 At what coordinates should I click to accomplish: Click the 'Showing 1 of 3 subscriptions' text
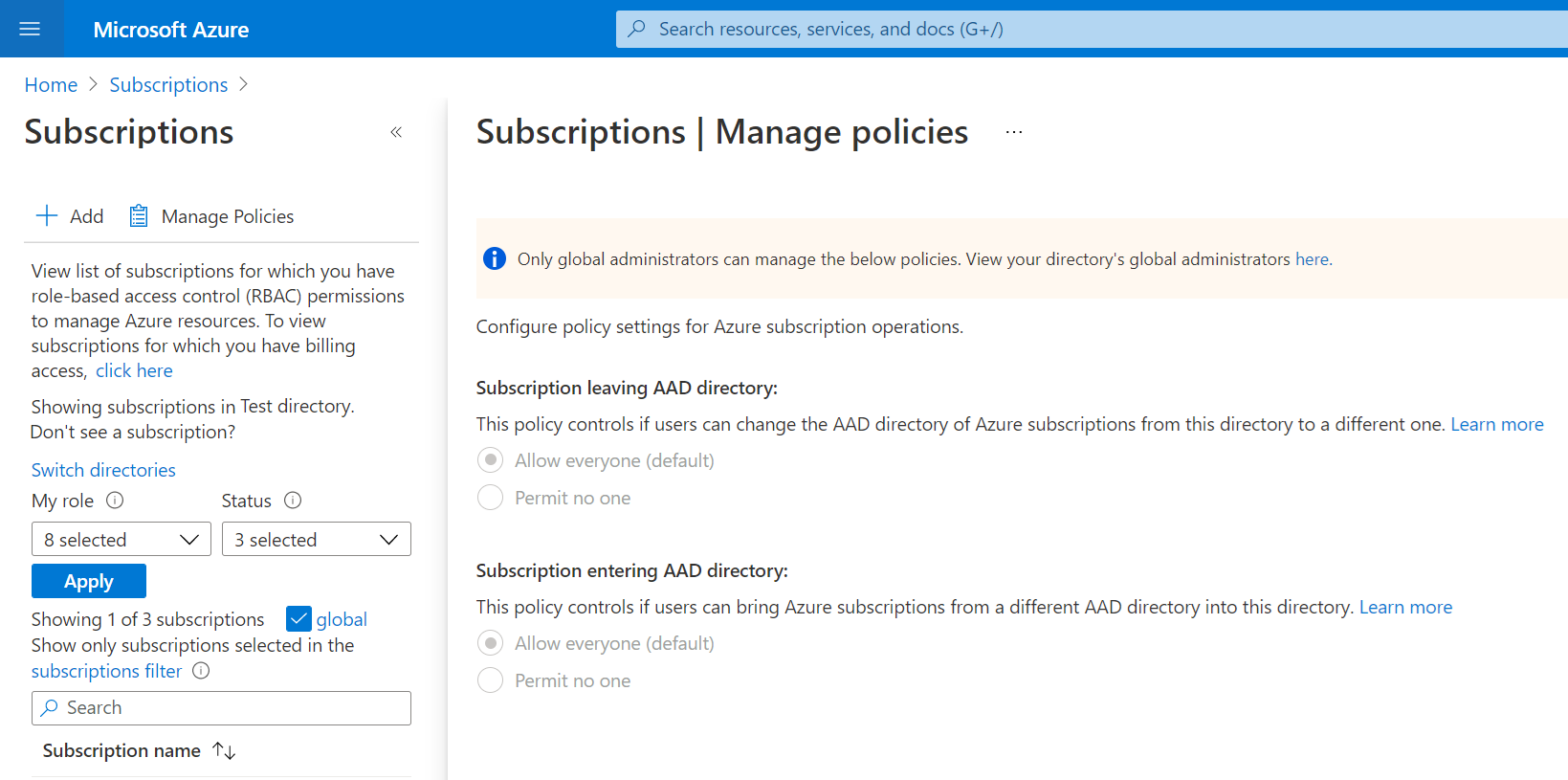[147, 619]
